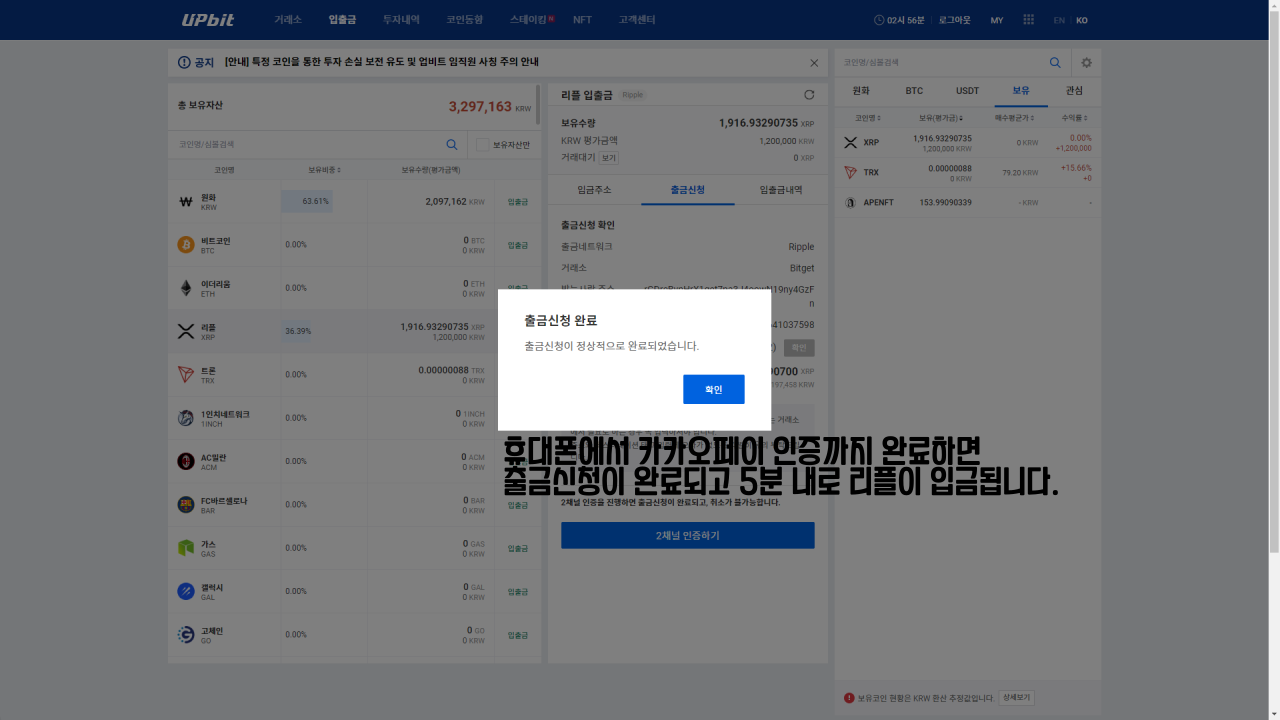Image resolution: width=1280 pixels, height=720 pixels.
Task: Open the MY page link
Action: tap(997, 20)
